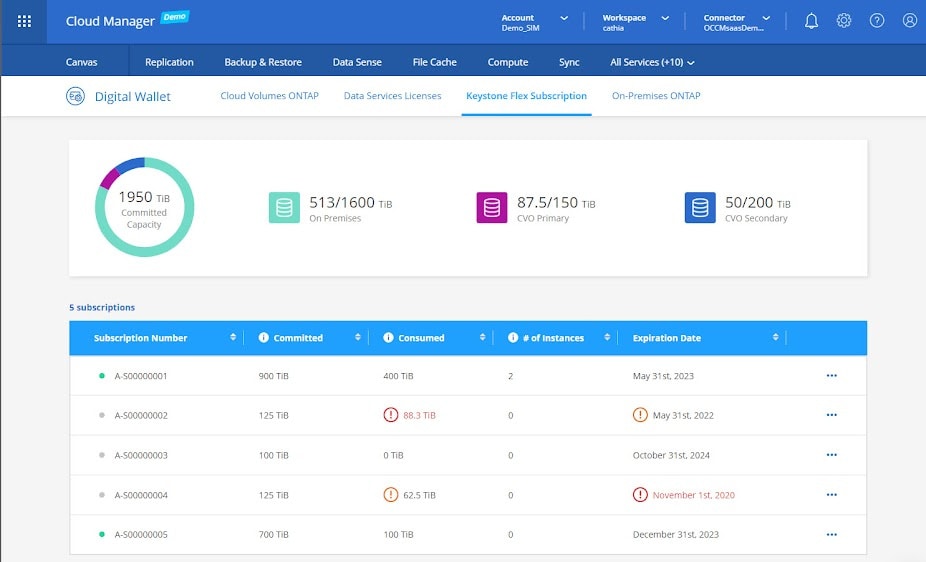The image size is (926, 562).
Task: Open the All Services (+10) dropdown
Action: (652, 62)
